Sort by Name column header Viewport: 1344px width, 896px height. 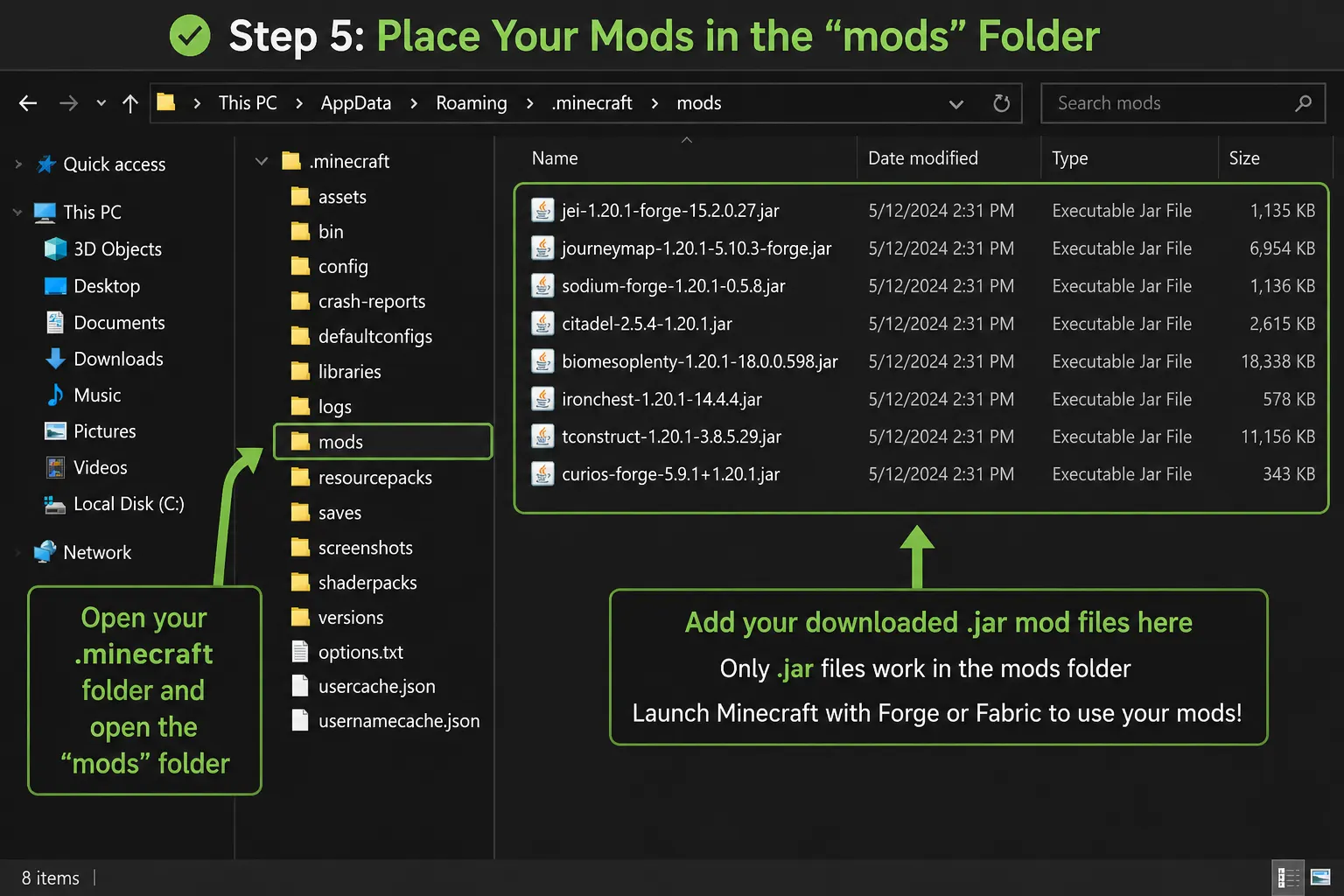(x=555, y=158)
